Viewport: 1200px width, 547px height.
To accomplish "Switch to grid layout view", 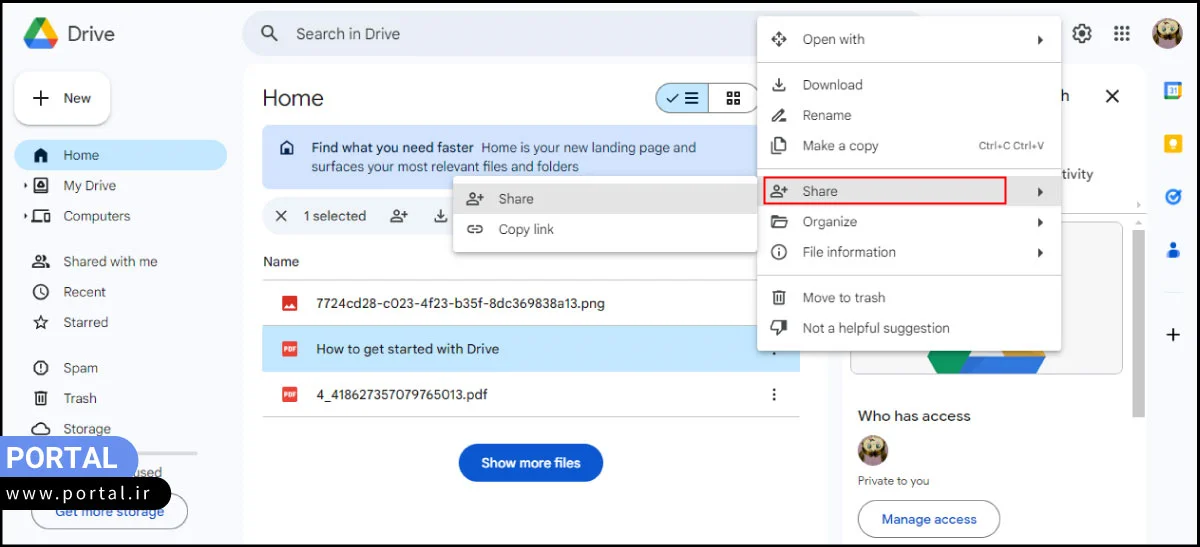I will pyautogui.click(x=734, y=98).
